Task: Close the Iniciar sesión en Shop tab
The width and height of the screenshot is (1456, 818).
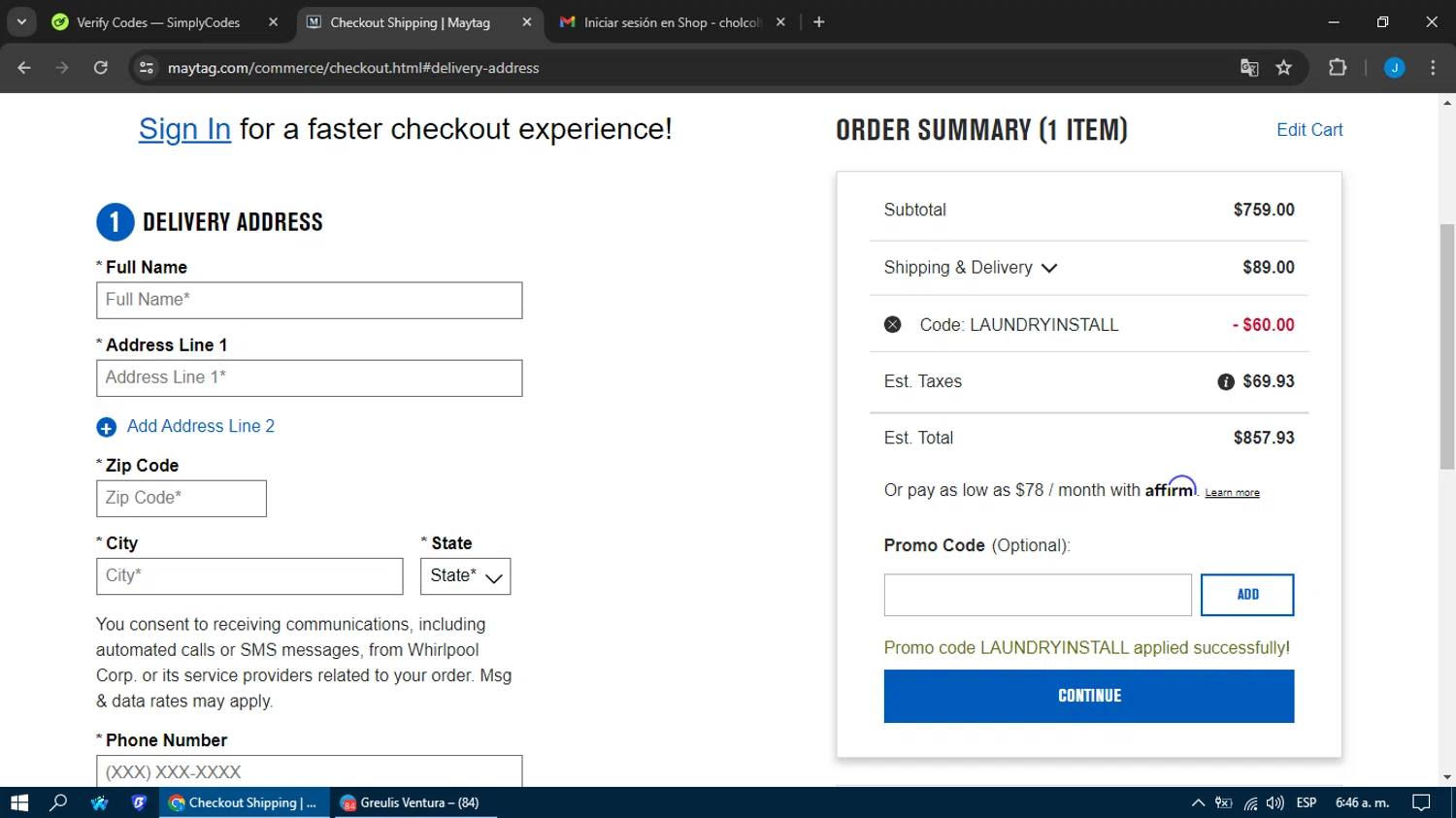Action: [x=780, y=22]
